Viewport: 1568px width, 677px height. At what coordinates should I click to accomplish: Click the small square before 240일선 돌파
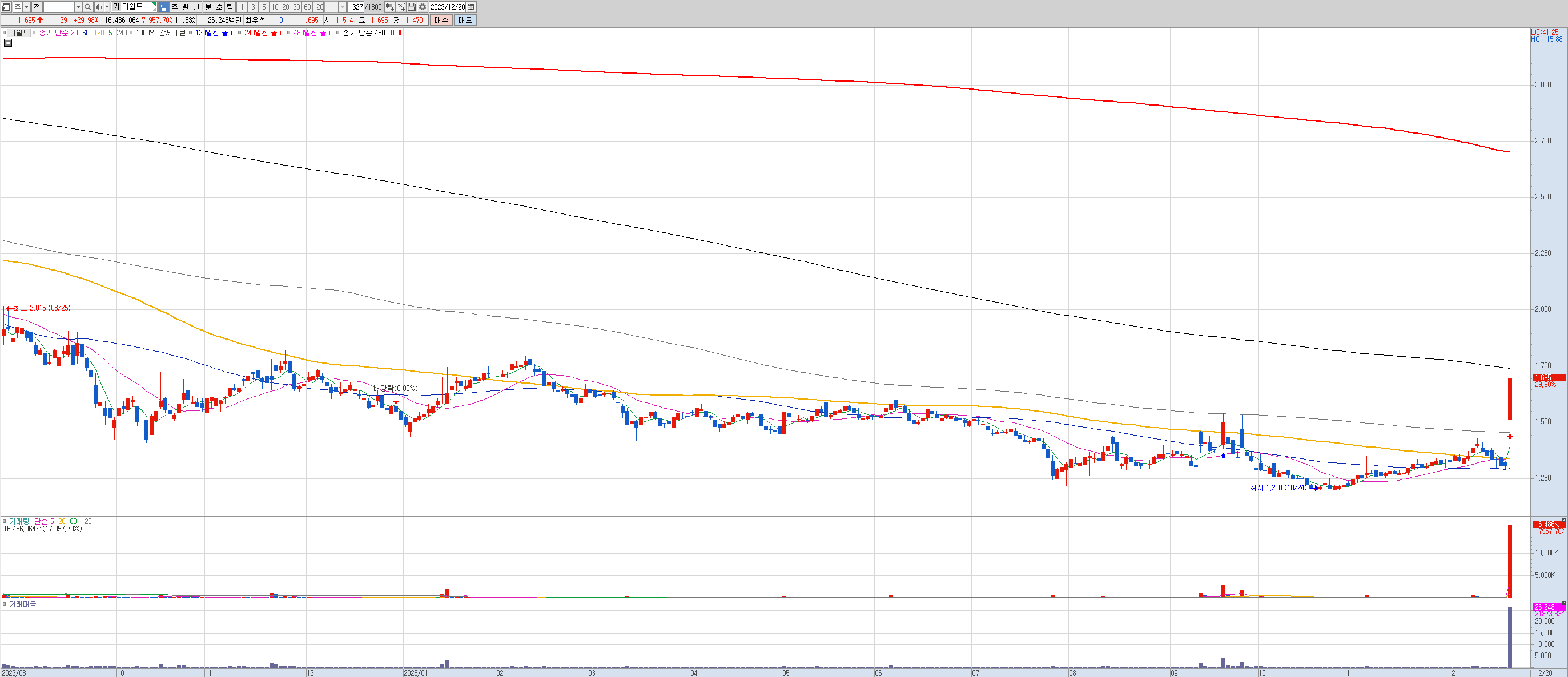(240, 33)
